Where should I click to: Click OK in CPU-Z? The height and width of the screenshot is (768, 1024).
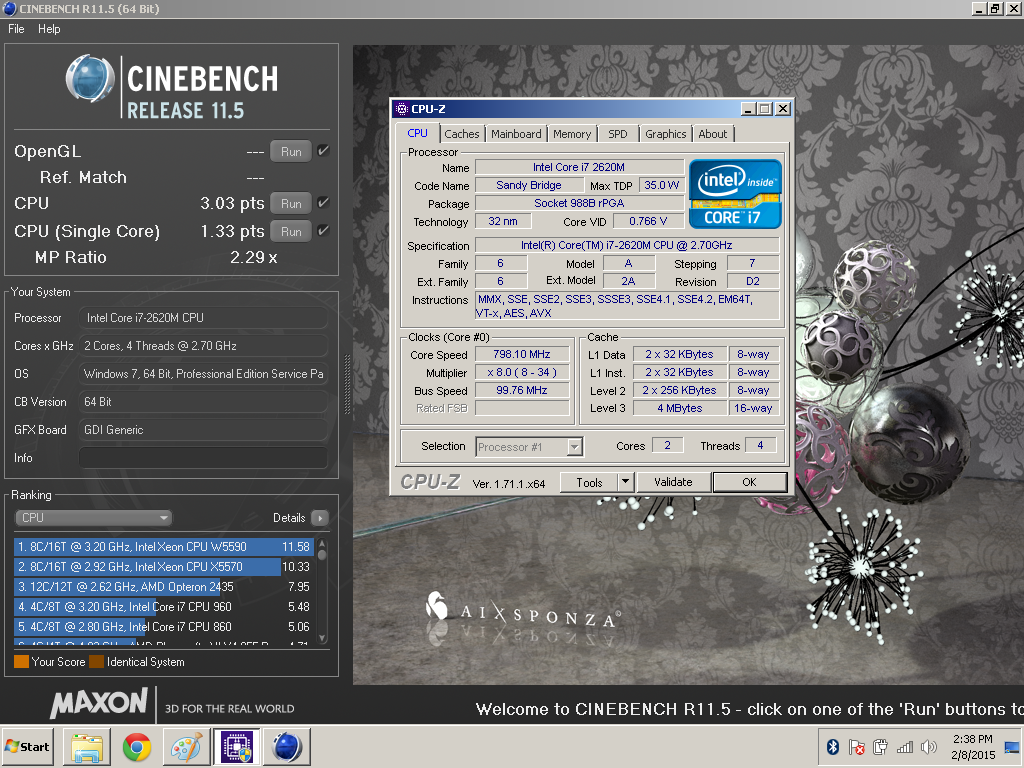click(x=750, y=482)
